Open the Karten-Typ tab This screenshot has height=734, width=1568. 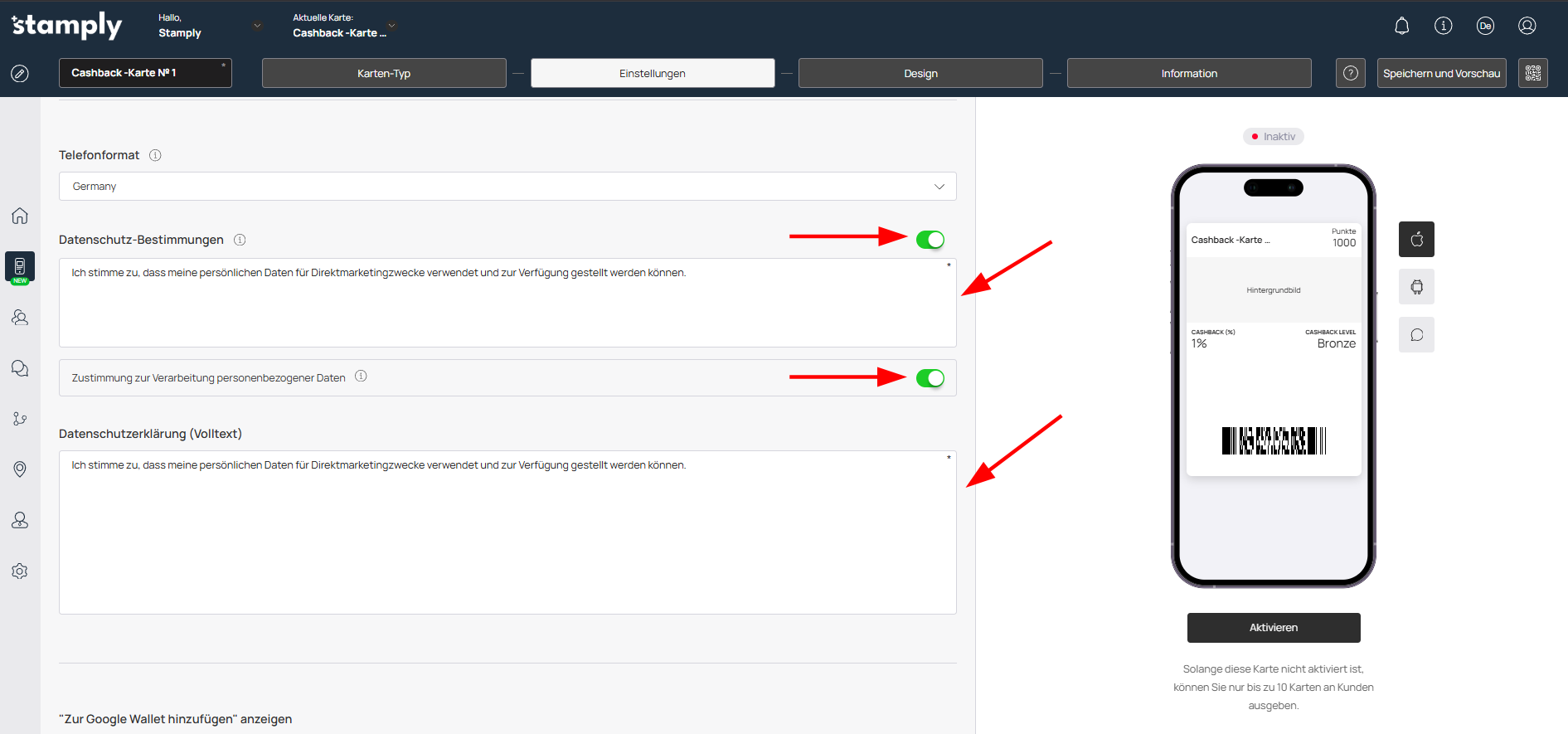(x=384, y=73)
